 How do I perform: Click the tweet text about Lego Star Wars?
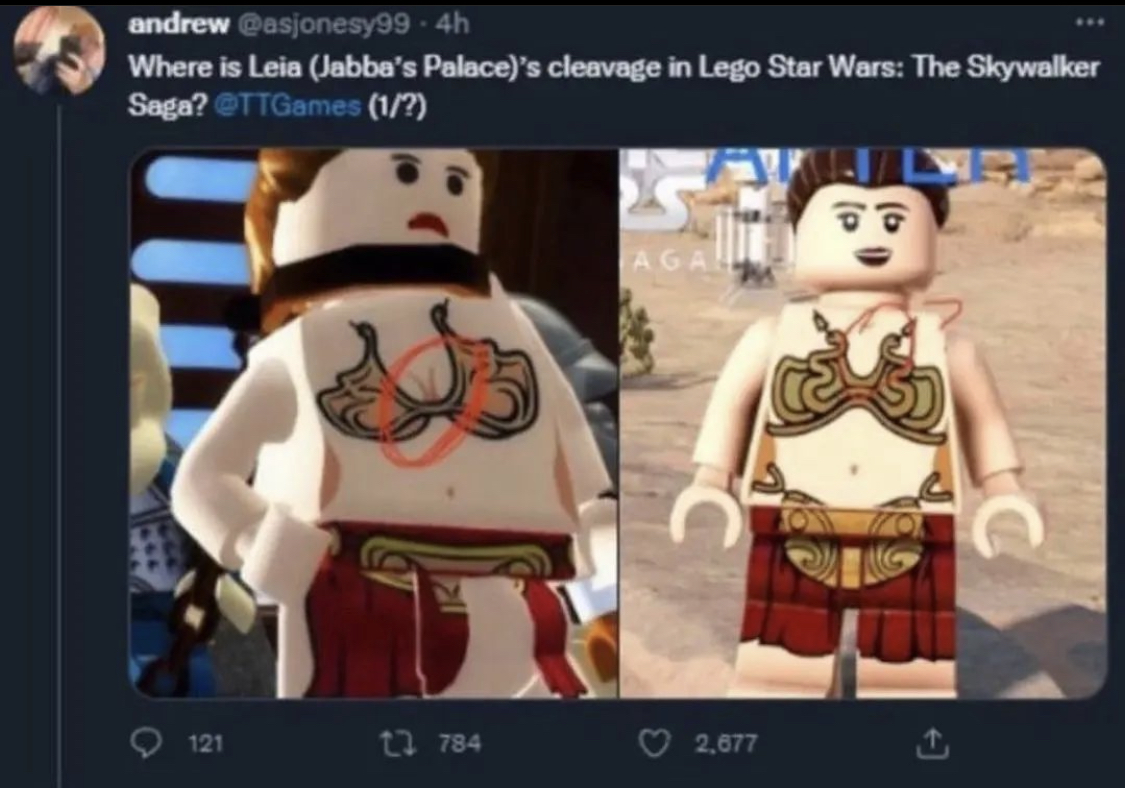(613, 86)
